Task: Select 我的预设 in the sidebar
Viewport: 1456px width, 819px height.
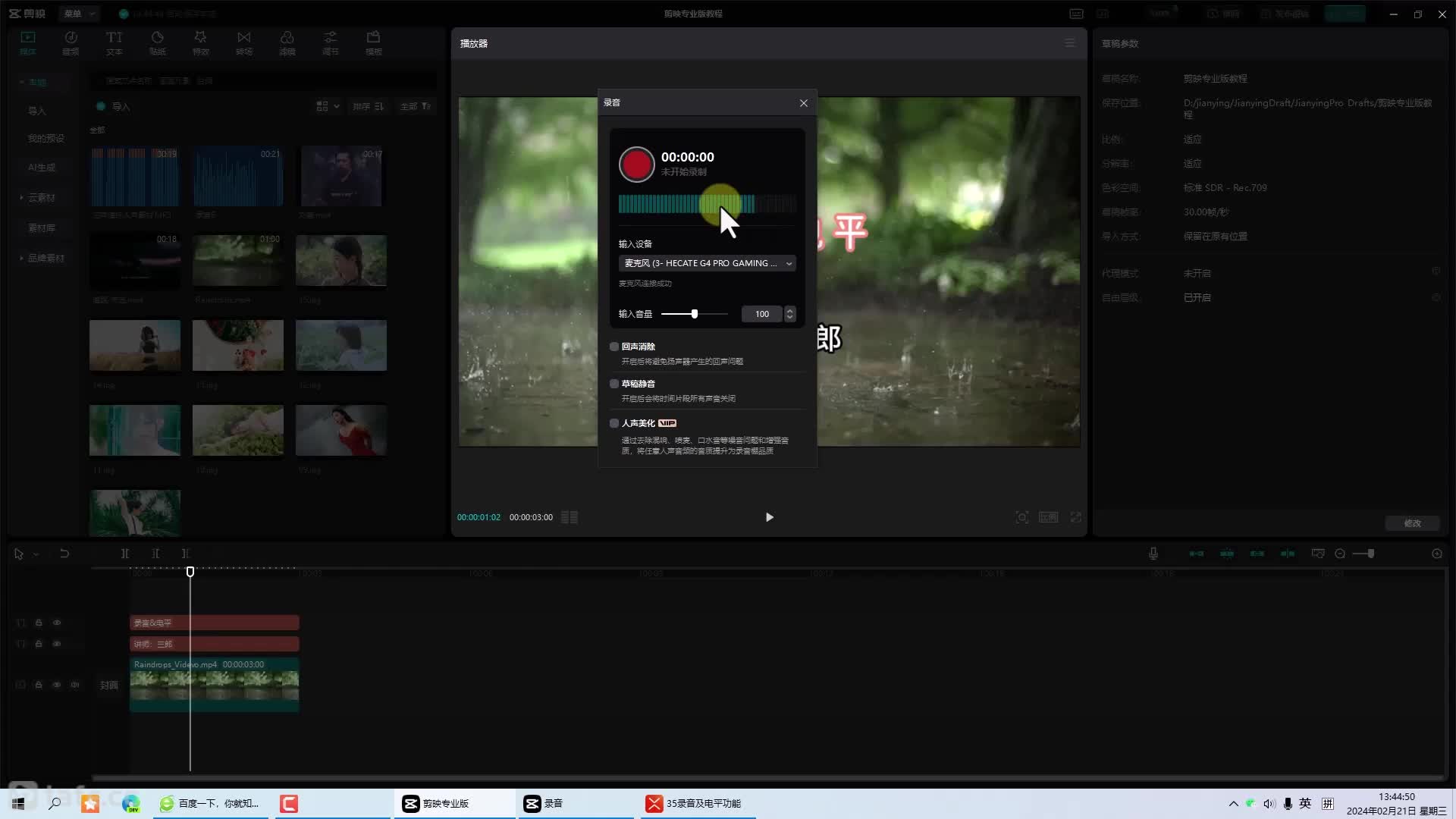Action: tap(46, 139)
